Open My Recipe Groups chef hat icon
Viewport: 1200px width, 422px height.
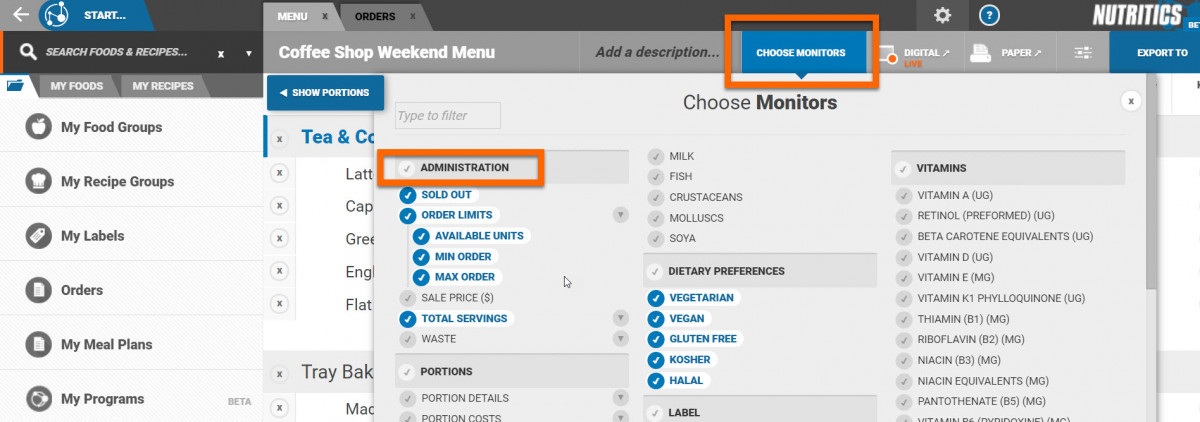coord(39,182)
